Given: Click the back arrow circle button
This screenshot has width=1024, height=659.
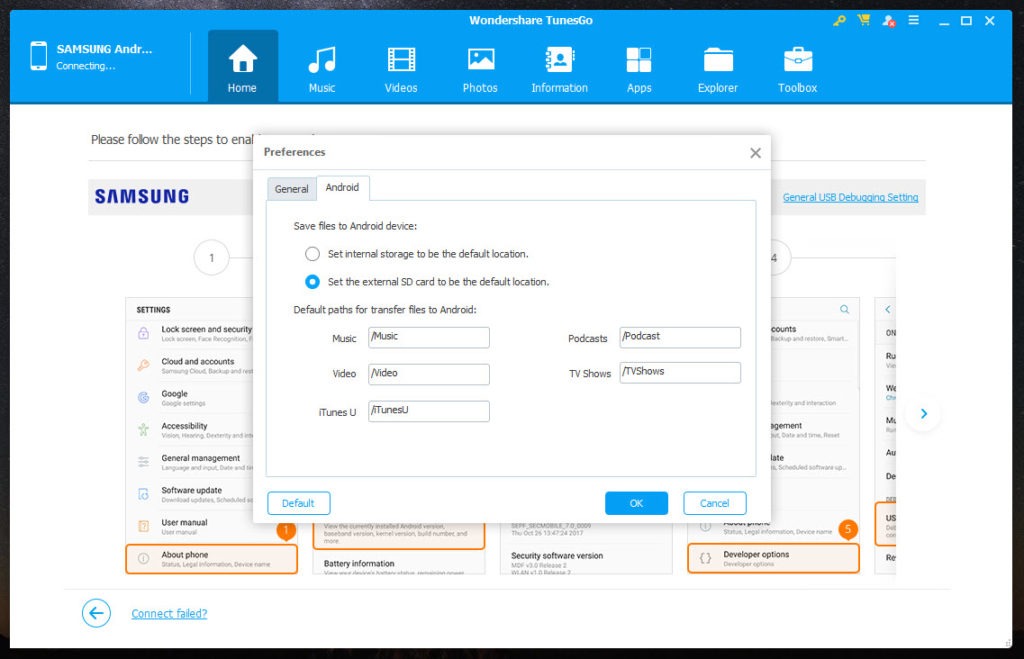Looking at the screenshot, I should click(96, 613).
